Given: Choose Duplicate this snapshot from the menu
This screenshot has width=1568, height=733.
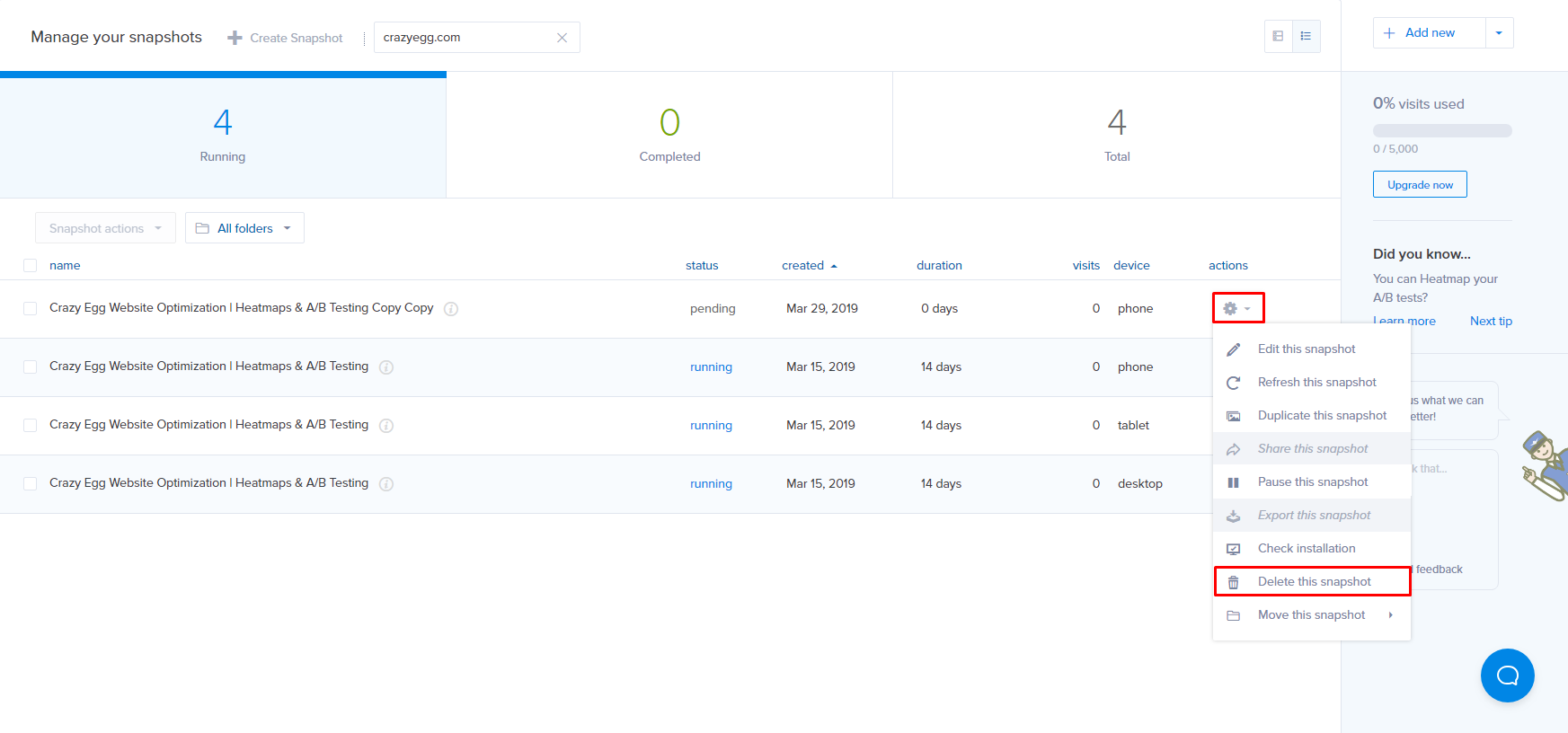Looking at the screenshot, I should [1312, 416].
